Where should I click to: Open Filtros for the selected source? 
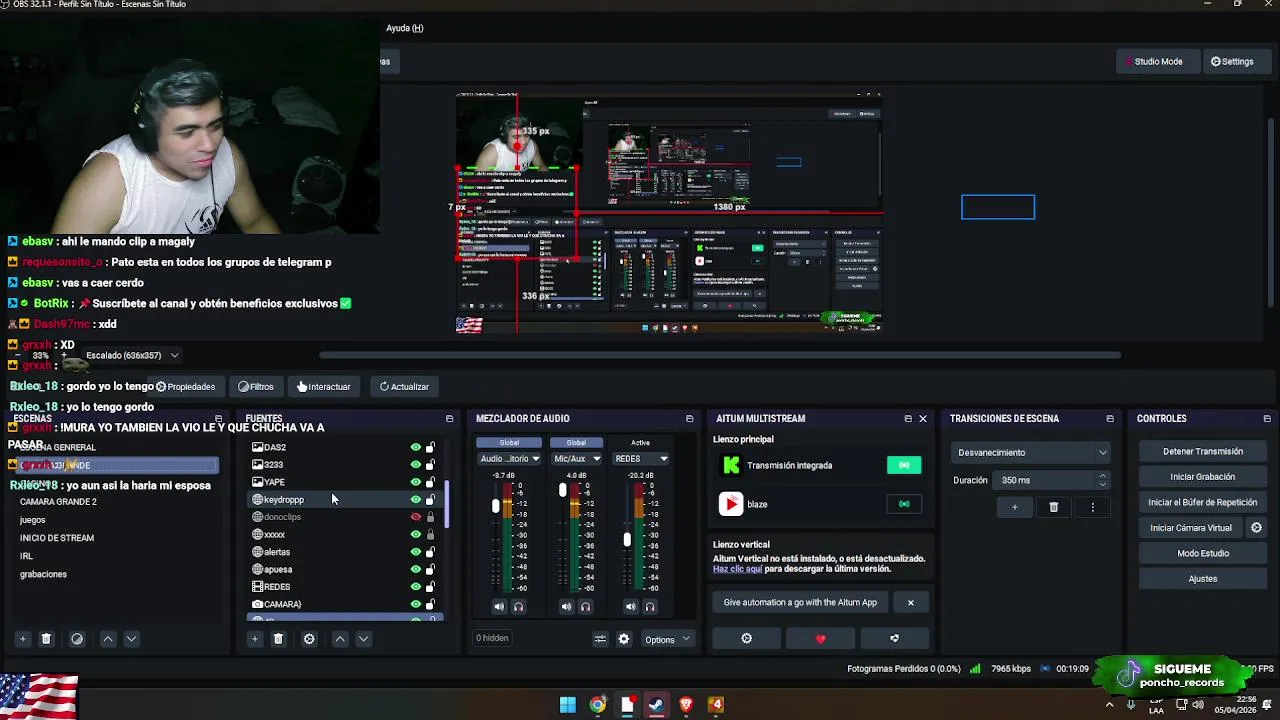point(256,387)
